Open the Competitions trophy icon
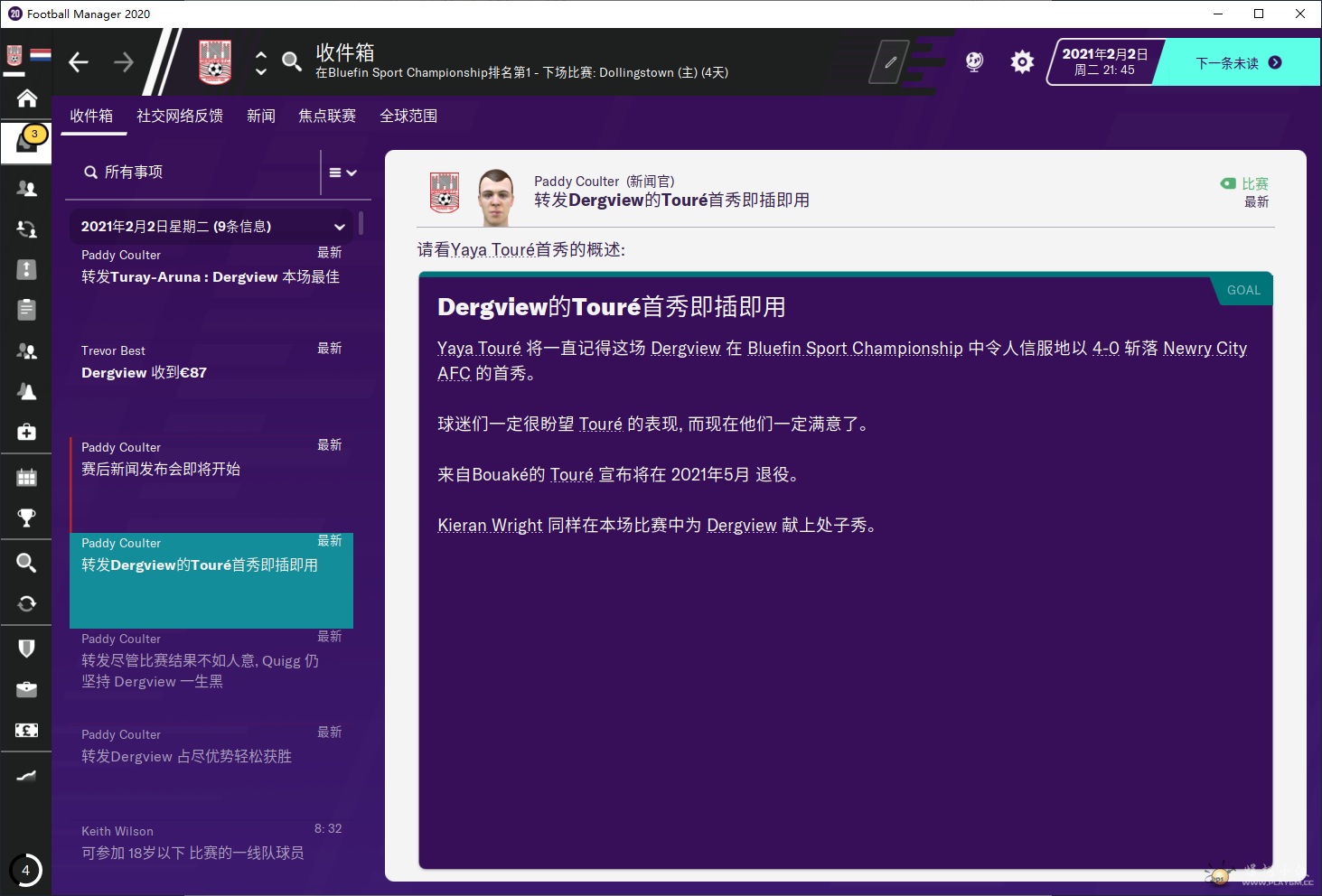The width and height of the screenshot is (1322, 896). [26, 518]
